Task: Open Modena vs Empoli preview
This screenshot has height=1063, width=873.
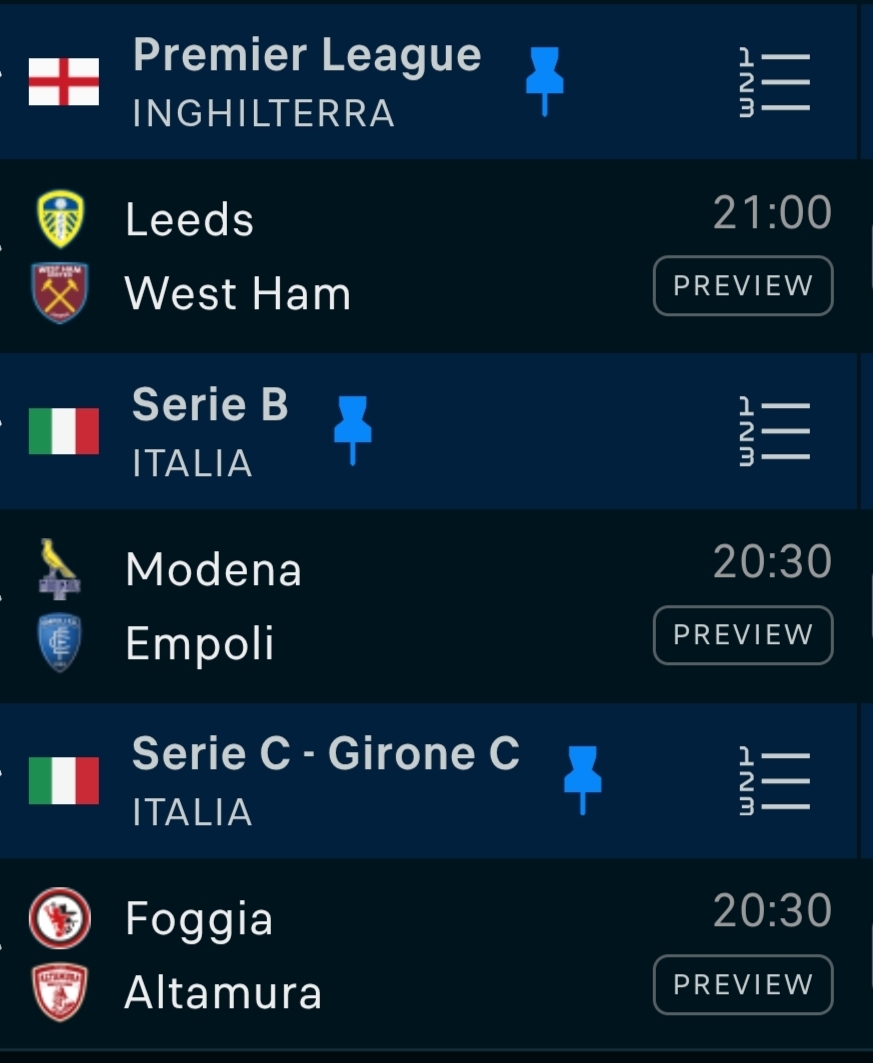Action: coord(743,635)
